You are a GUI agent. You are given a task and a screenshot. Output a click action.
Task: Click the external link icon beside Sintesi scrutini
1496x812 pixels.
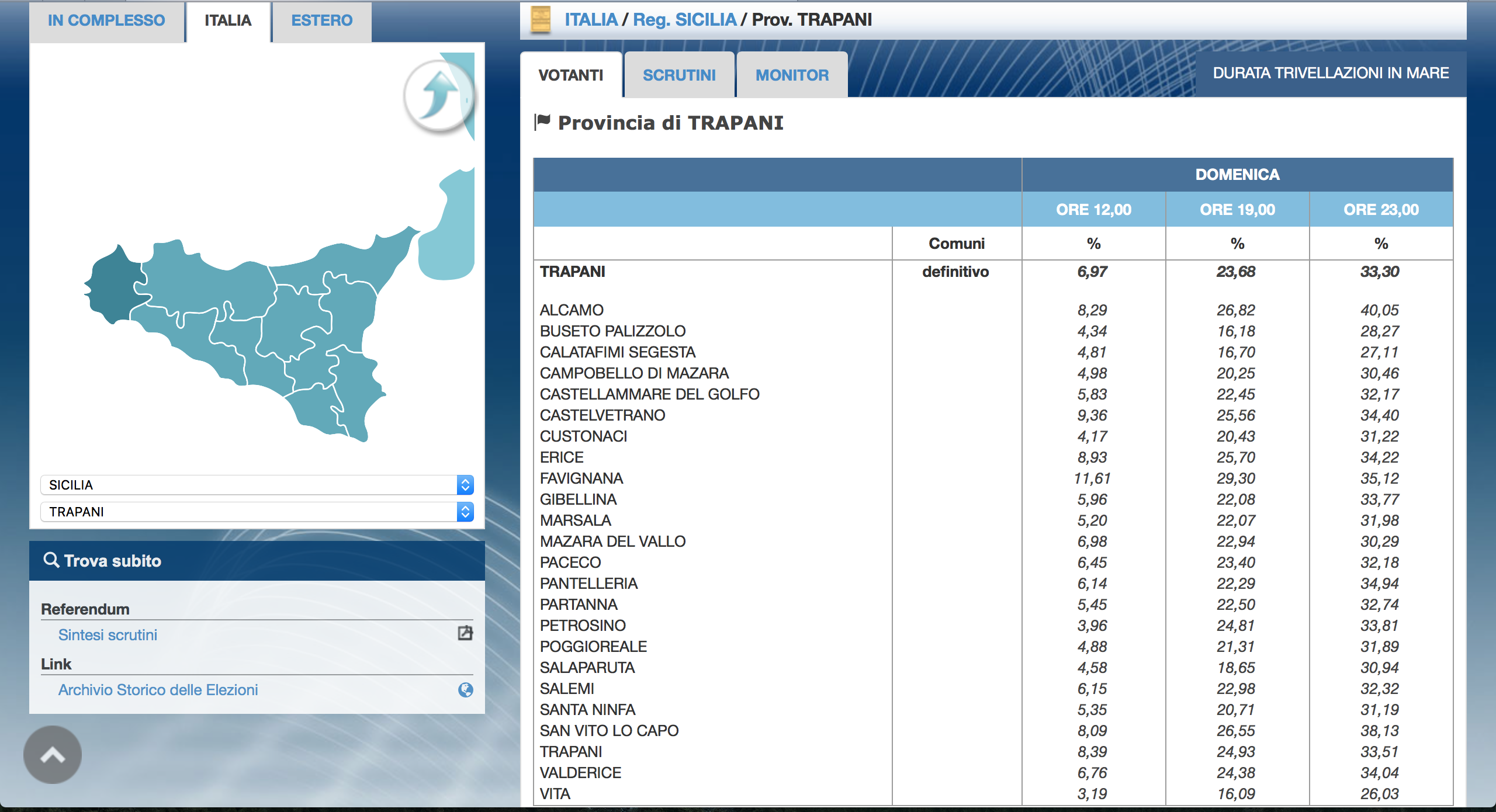click(465, 633)
